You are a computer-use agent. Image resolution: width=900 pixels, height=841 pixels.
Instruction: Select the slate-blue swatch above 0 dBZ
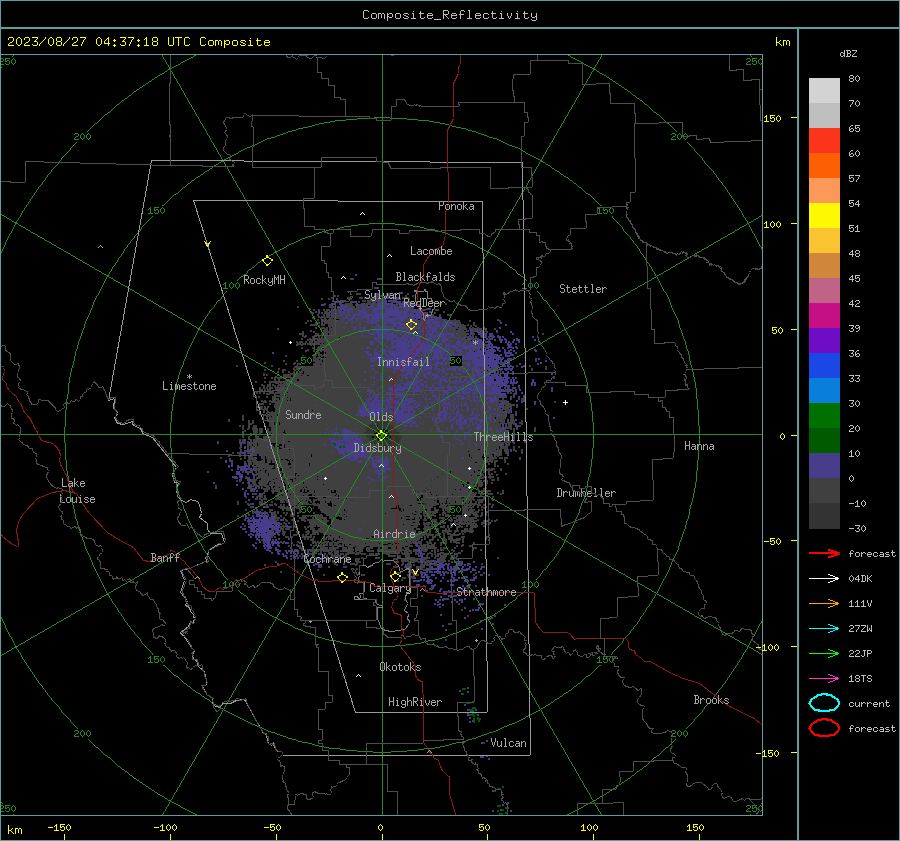pos(824,466)
